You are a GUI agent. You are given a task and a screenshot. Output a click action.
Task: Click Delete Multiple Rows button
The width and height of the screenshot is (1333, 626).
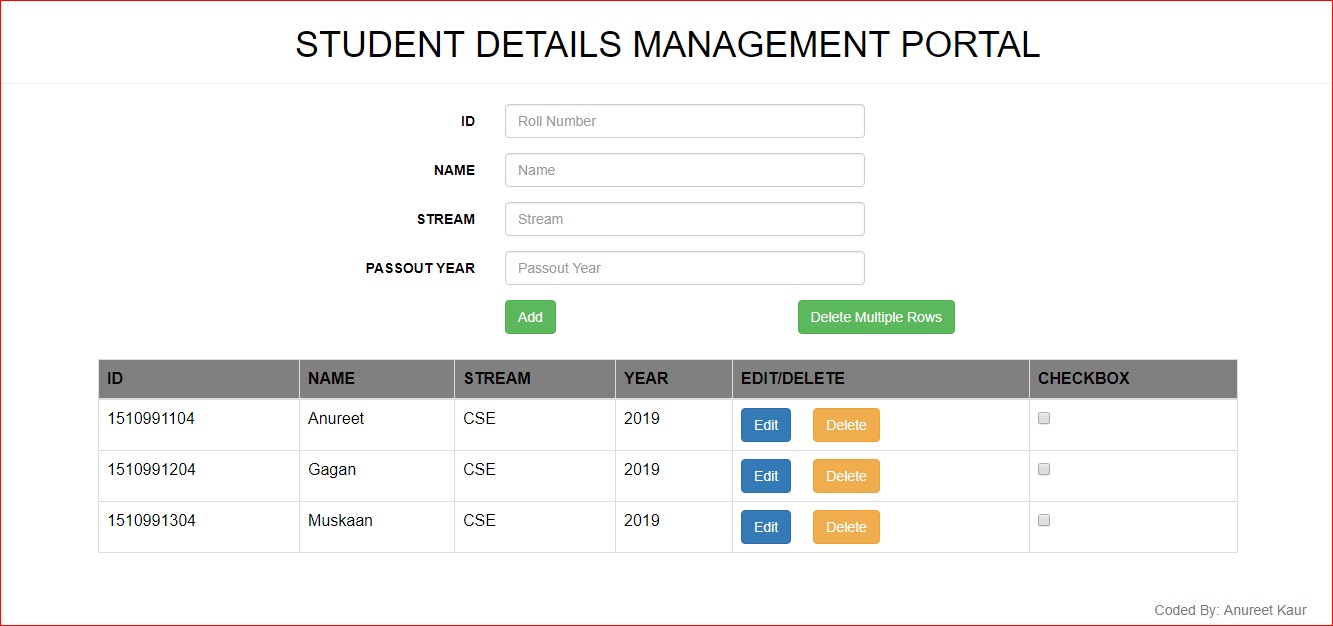coord(876,317)
